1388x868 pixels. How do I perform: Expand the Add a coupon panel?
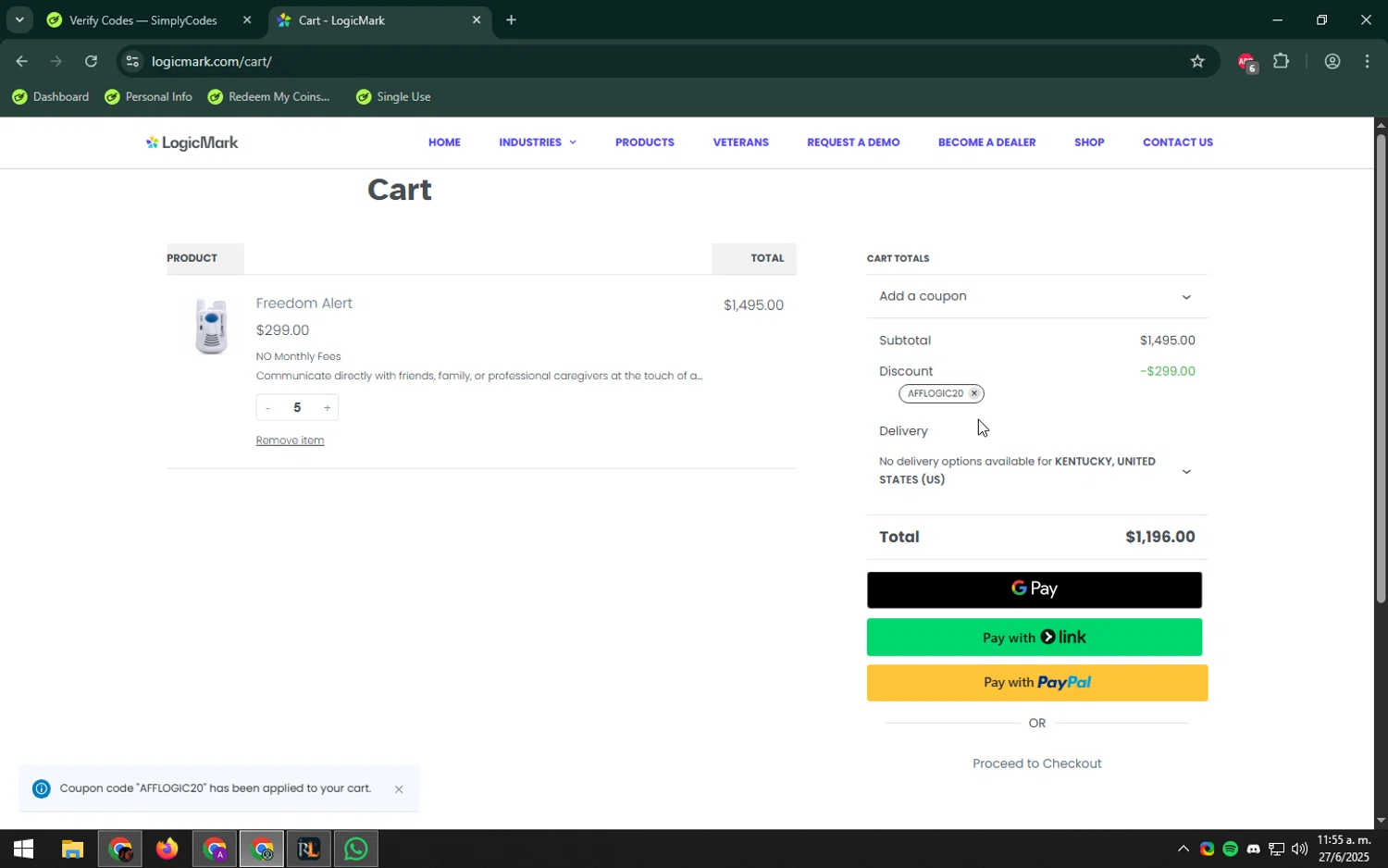tap(1036, 296)
